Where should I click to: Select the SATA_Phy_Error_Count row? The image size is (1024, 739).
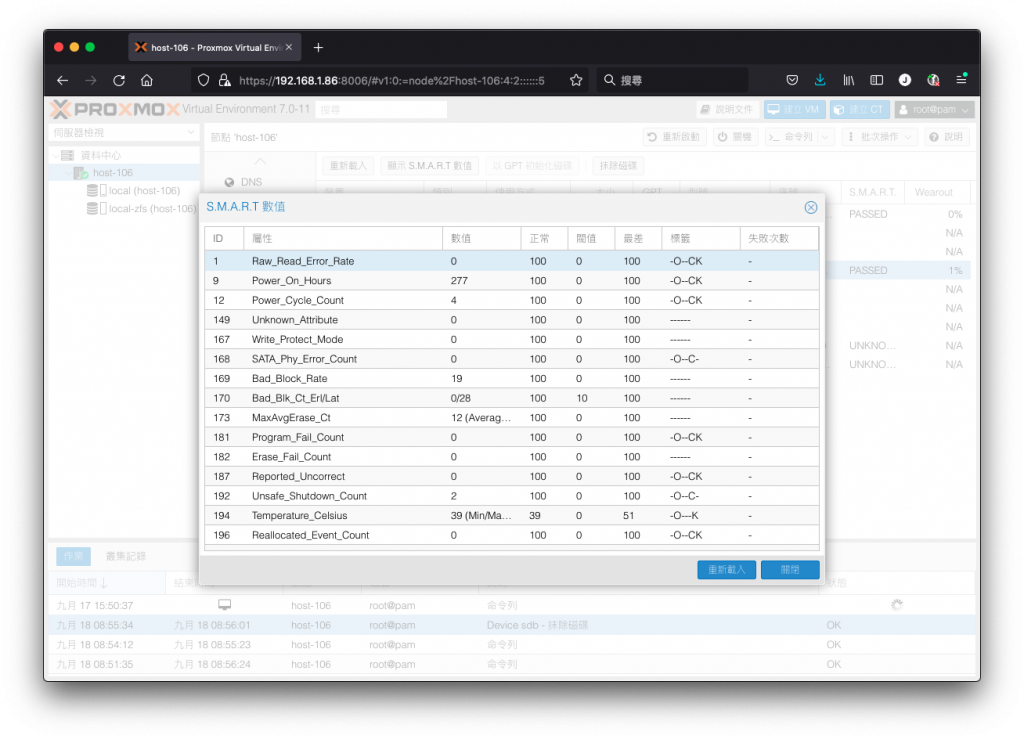coord(512,359)
